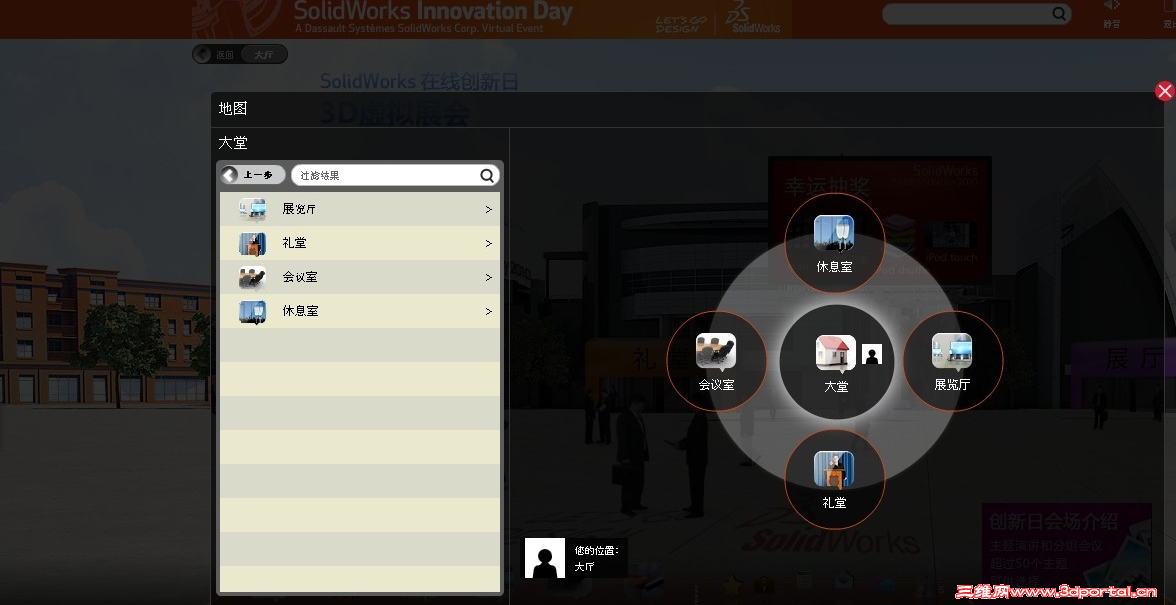Expand 会议室 row with its arrow
This screenshot has width=1176, height=605.
(488, 277)
